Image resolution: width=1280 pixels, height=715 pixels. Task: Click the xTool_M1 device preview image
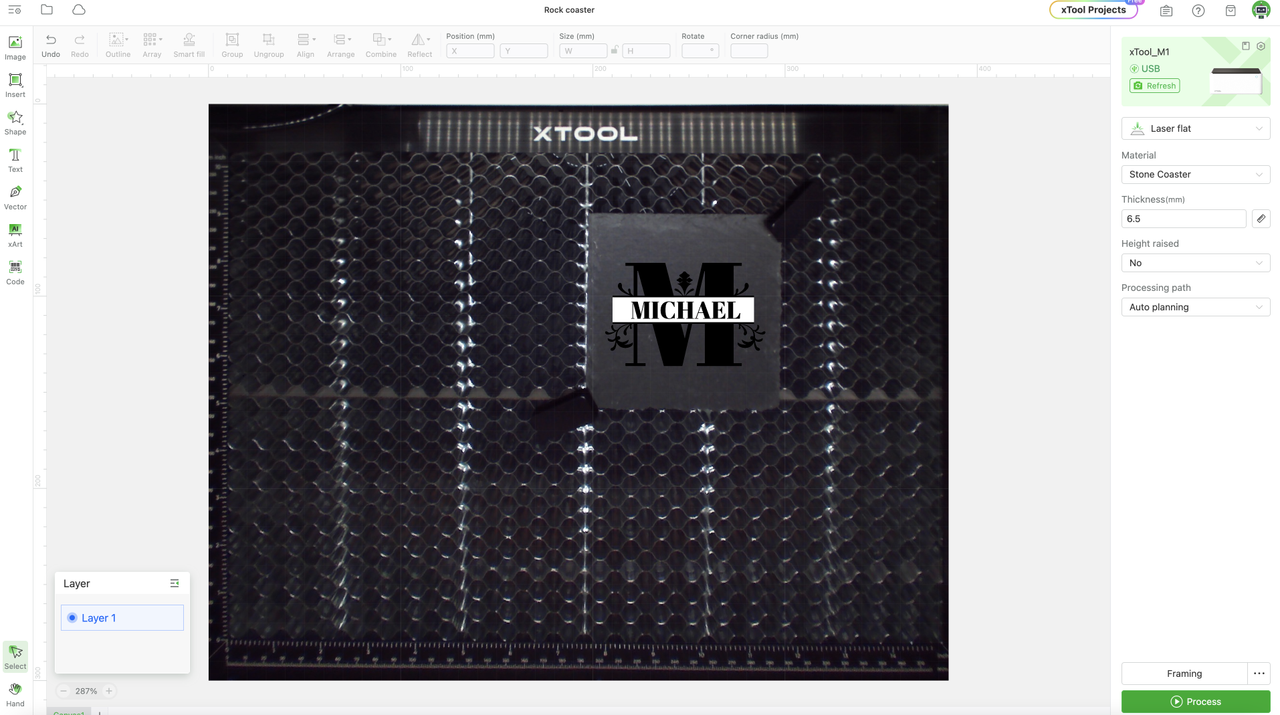[1236, 81]
